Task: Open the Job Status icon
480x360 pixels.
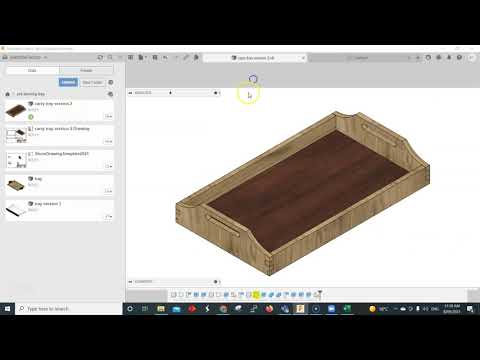Action: 439,58
